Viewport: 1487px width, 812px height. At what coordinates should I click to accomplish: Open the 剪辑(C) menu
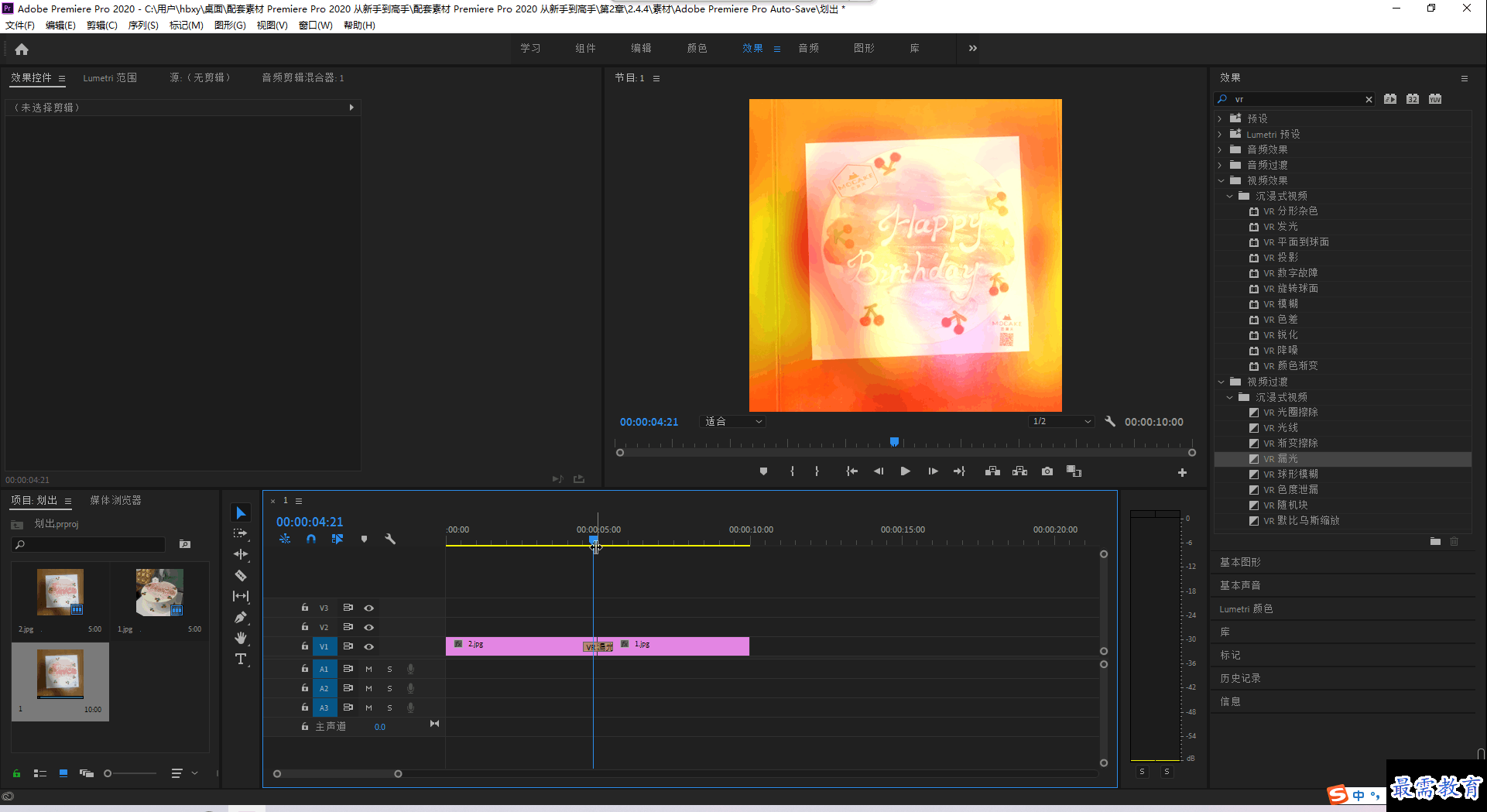tap(102, 26)
